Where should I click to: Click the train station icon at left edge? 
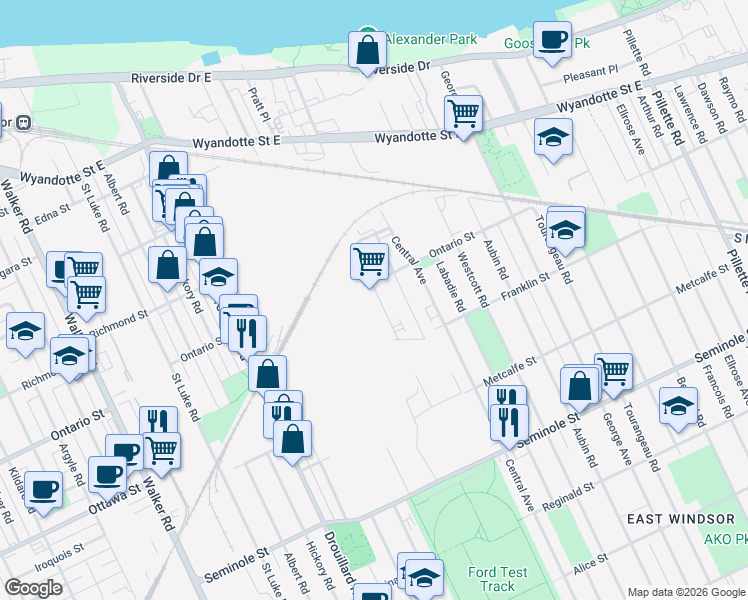tap(23, 123)
